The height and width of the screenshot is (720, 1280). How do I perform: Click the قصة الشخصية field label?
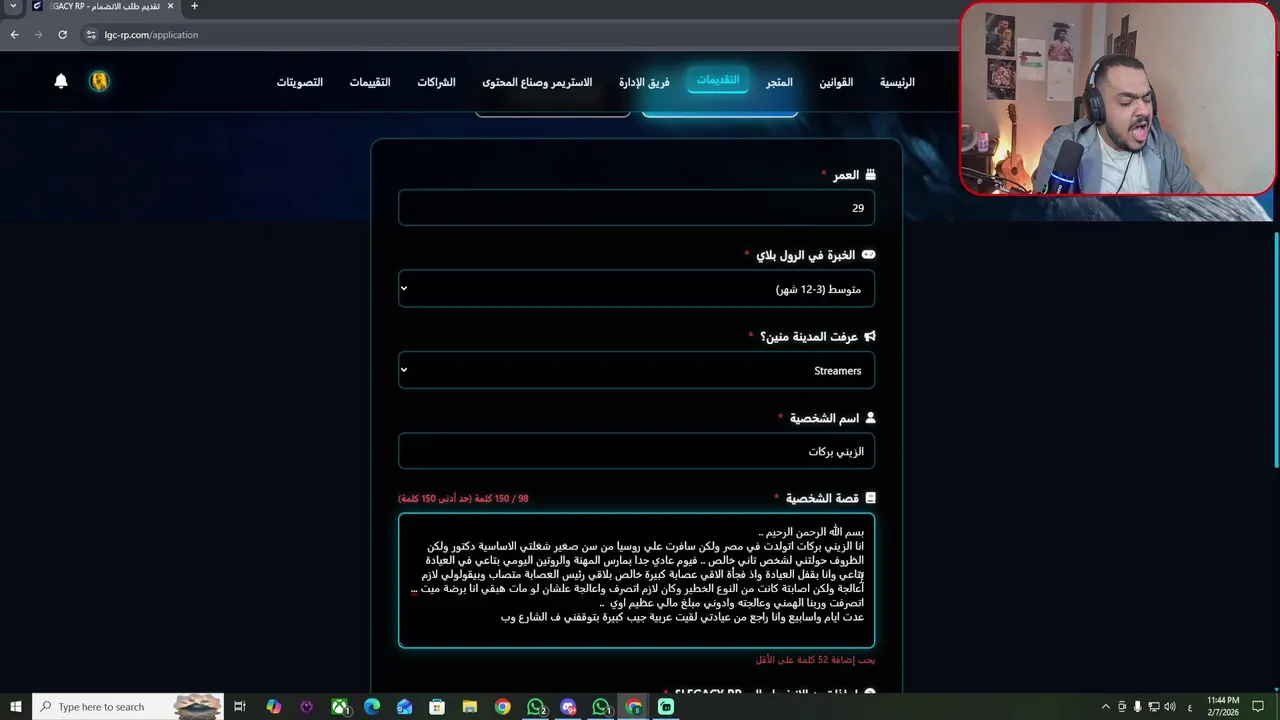coord(822,498)
